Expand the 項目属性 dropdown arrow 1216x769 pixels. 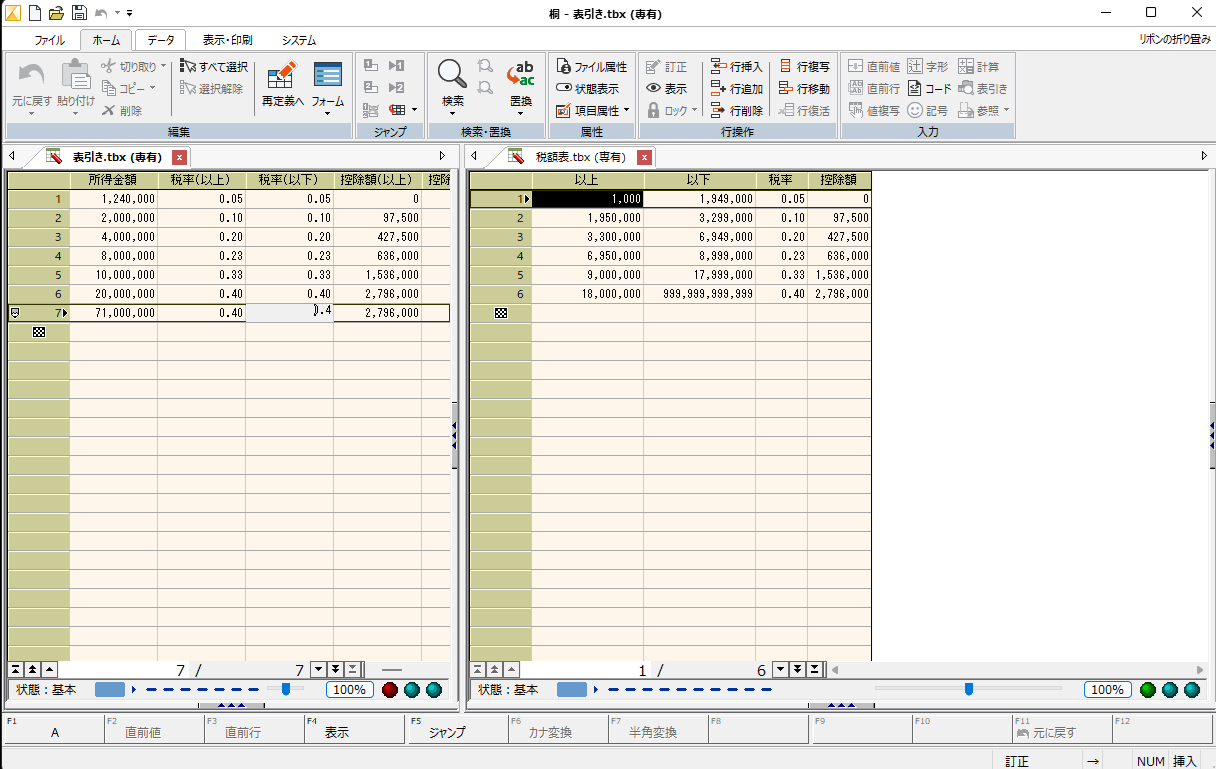pyautogui.click(x=626, y=111)
